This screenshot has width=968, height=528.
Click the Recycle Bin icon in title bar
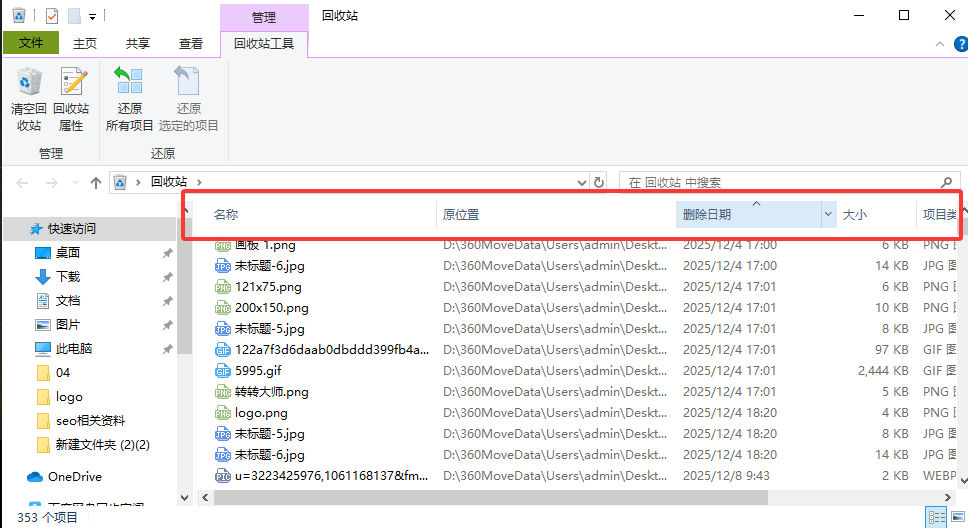[19, 15]
